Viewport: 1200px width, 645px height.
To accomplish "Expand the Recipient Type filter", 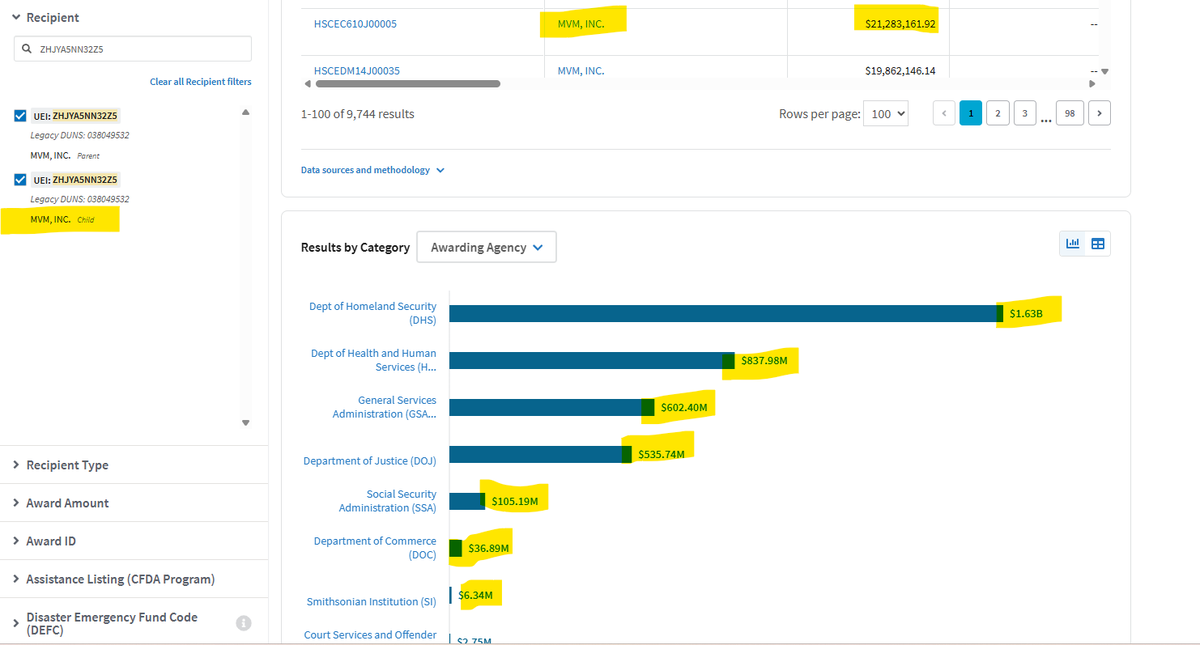I will coord(60,465).
